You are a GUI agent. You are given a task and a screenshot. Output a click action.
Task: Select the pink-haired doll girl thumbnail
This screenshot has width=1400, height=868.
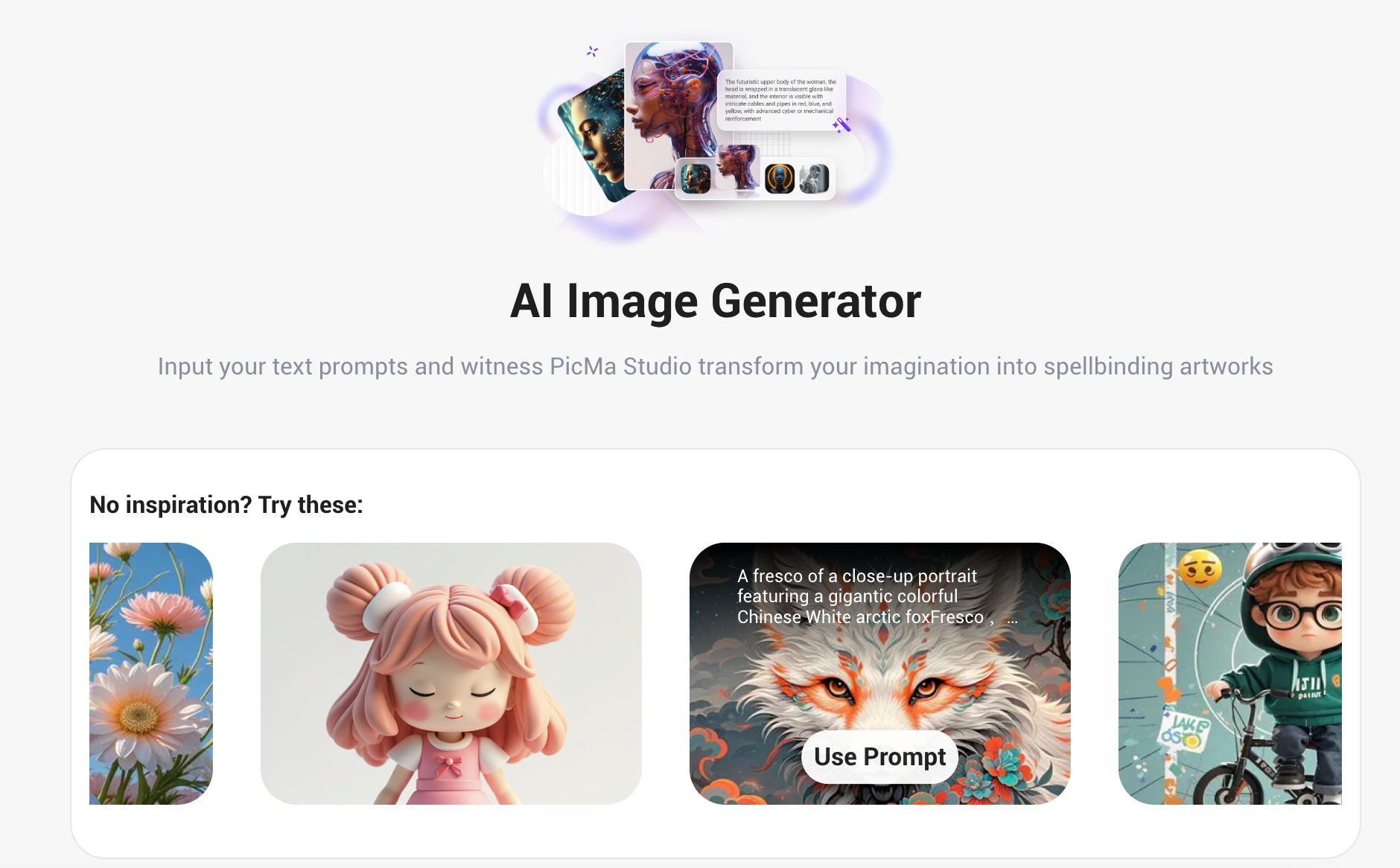click(x=451, y=673)
